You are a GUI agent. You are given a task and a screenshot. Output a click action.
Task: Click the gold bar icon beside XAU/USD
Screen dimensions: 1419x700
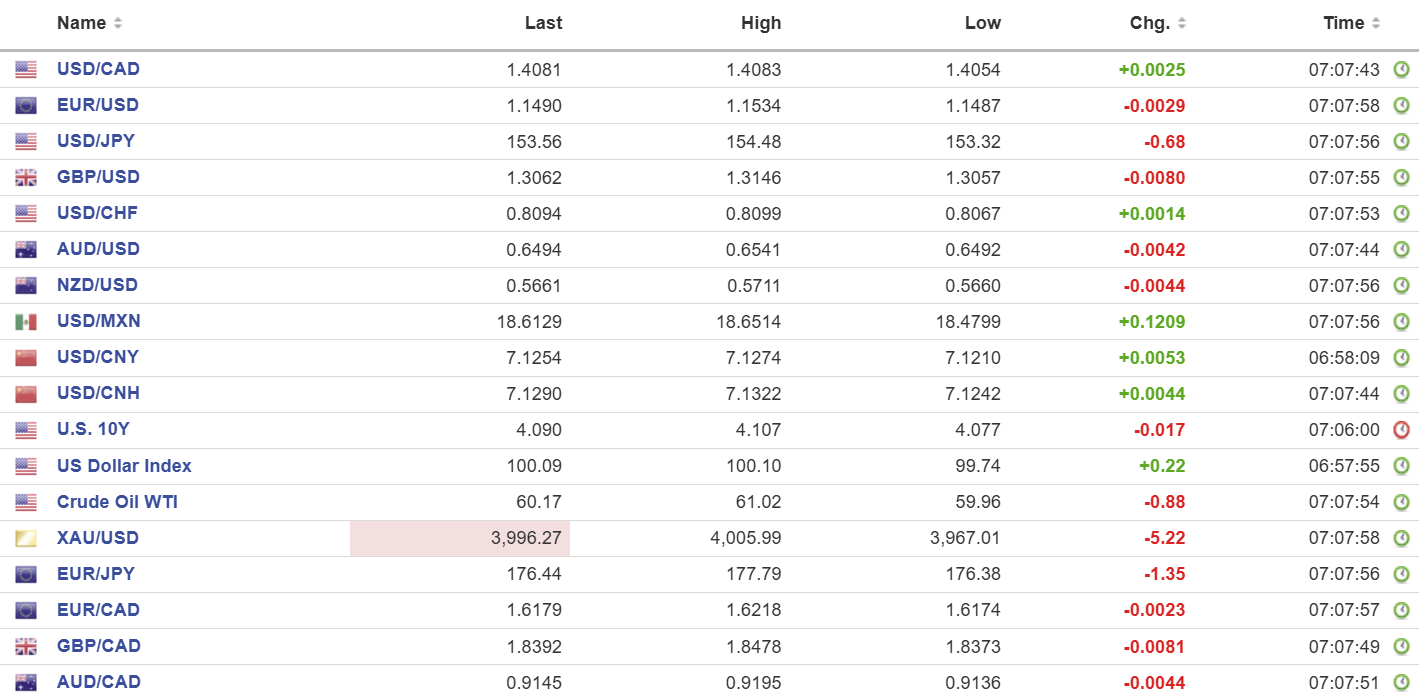(26, 539)
